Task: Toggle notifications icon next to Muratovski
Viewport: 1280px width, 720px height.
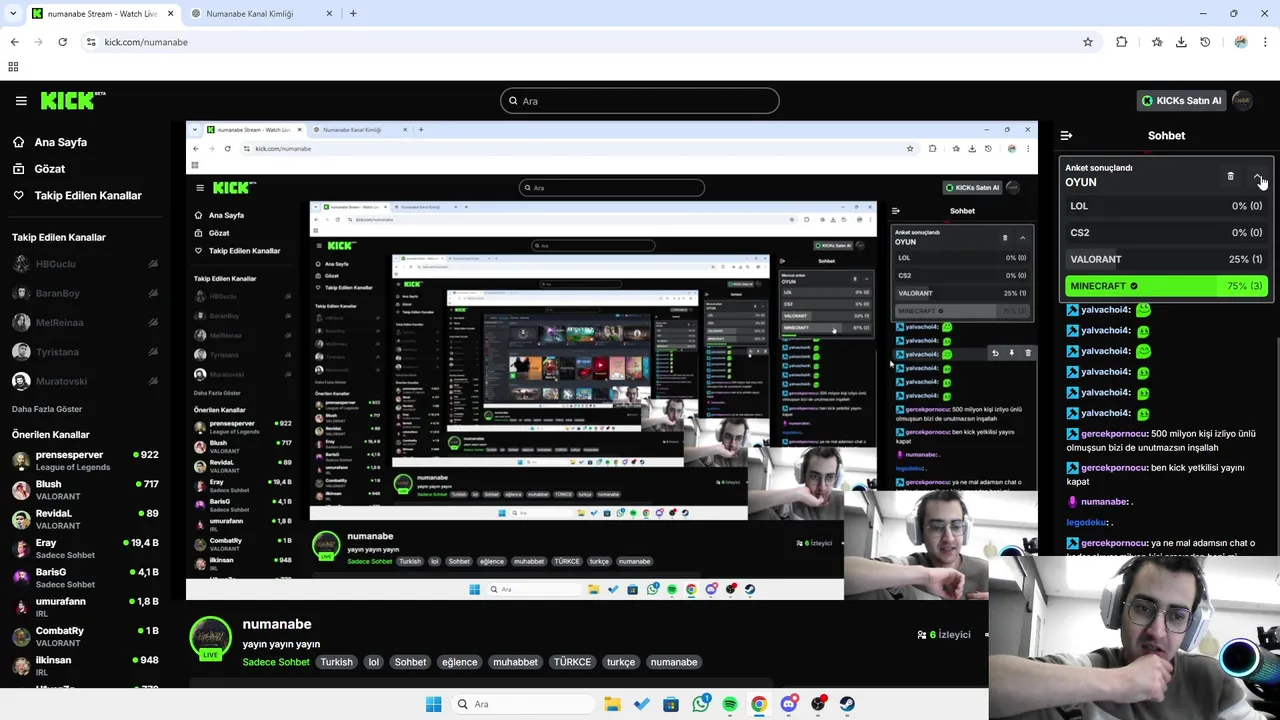Action: [153, 381]
